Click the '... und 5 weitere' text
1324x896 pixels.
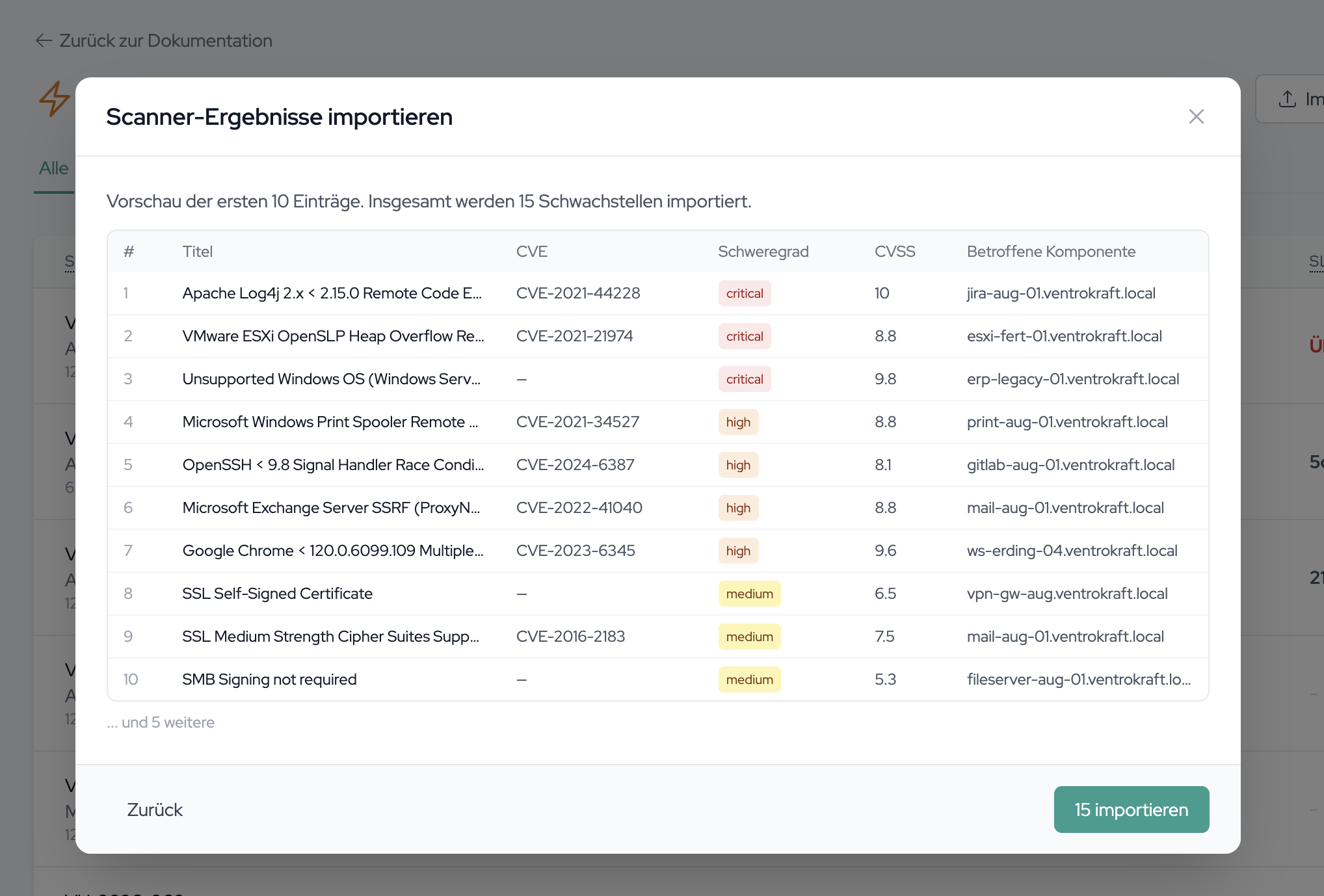coord(161,722)
